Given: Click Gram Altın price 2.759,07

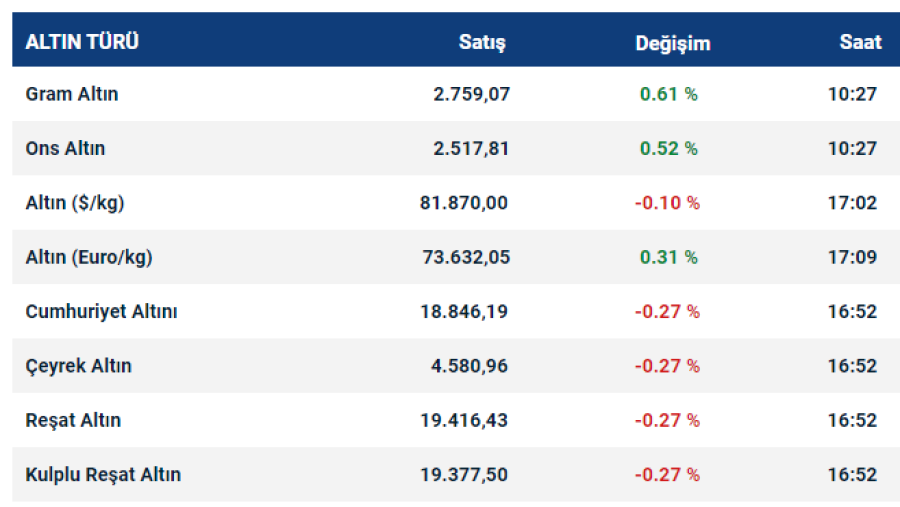Looking at the screenshot, I should [471, 94].
